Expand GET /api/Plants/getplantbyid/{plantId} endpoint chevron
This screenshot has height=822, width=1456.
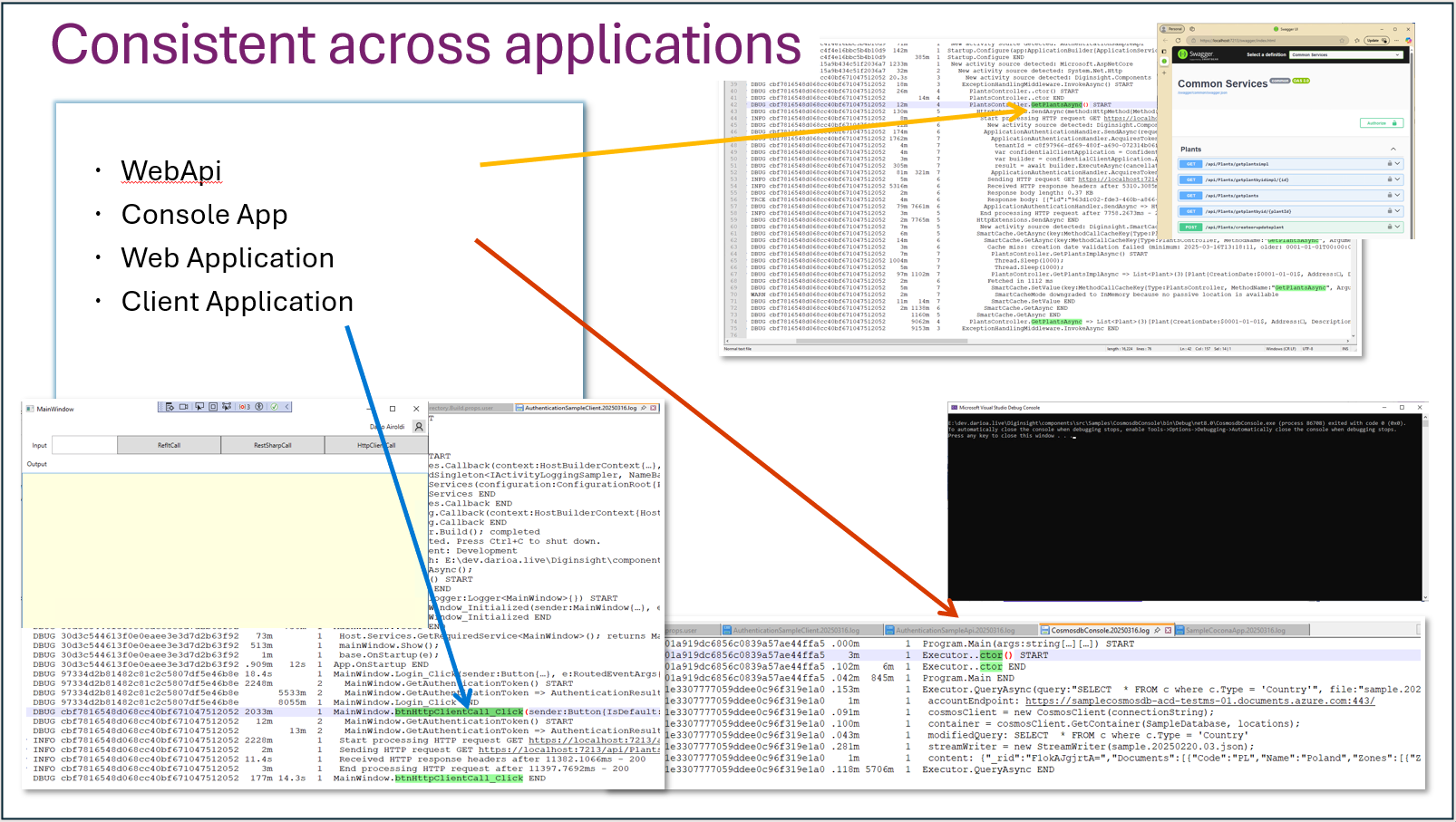1397,210
